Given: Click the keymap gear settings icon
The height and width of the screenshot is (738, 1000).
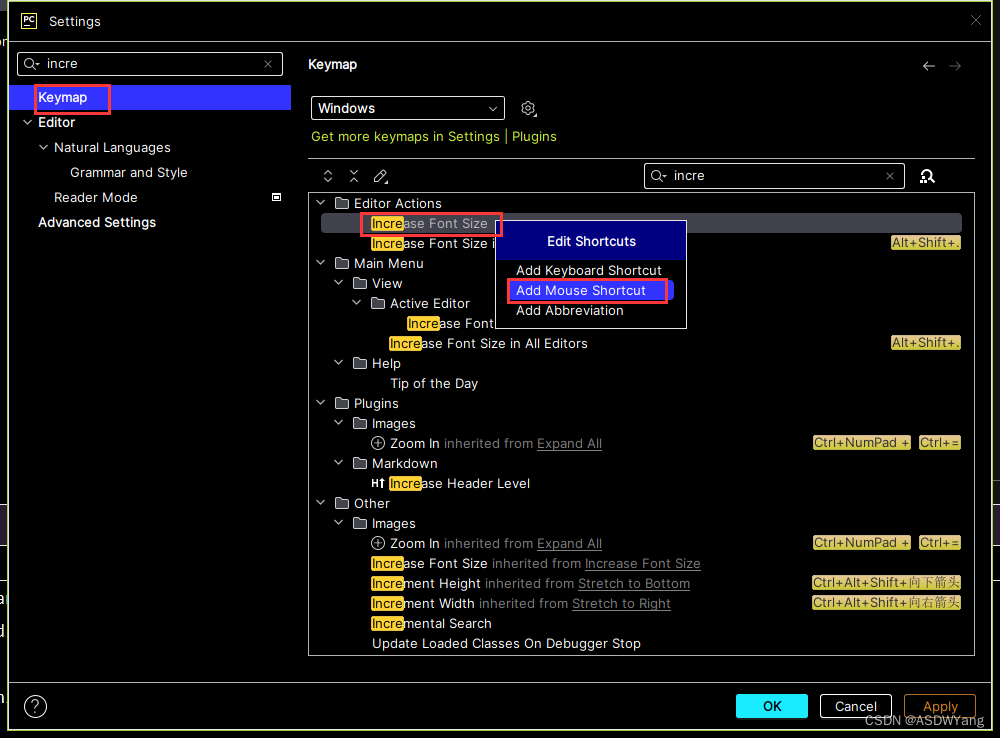Looking at the screenshot, I should [x=528, y=108].
